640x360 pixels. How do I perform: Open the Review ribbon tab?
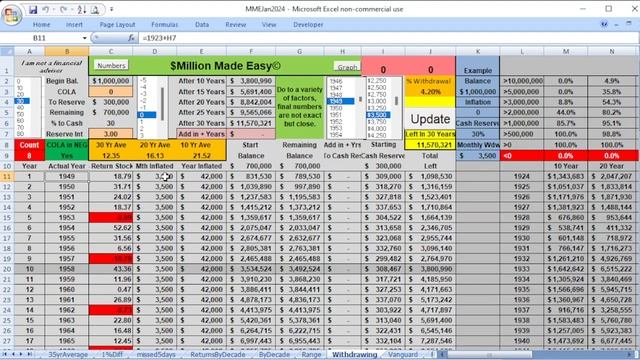[236, 24]
